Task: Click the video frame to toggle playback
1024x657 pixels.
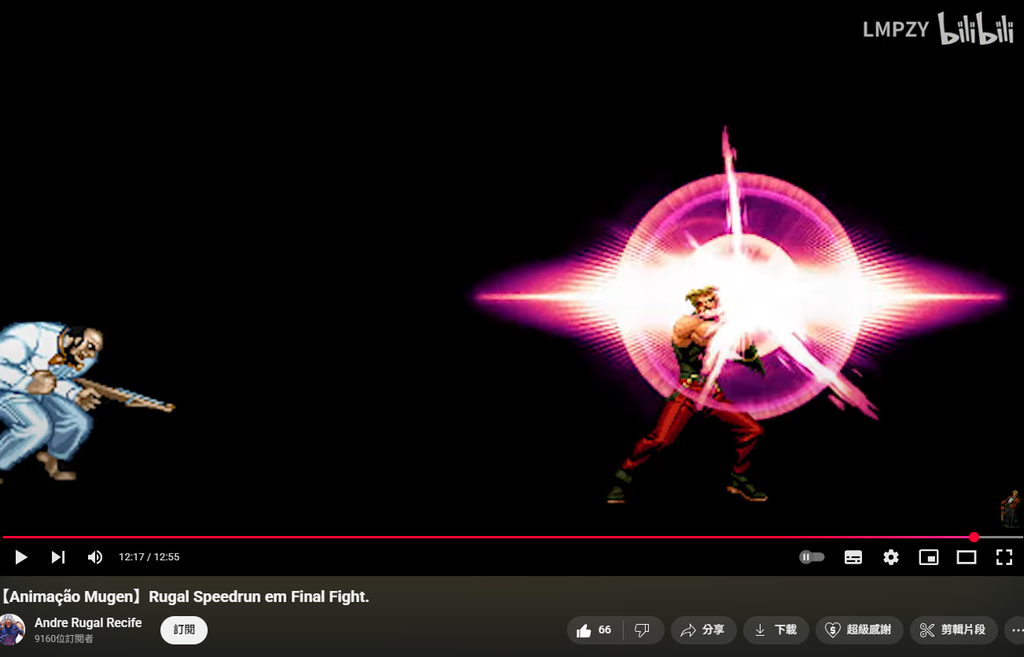Action: (512, 264)
